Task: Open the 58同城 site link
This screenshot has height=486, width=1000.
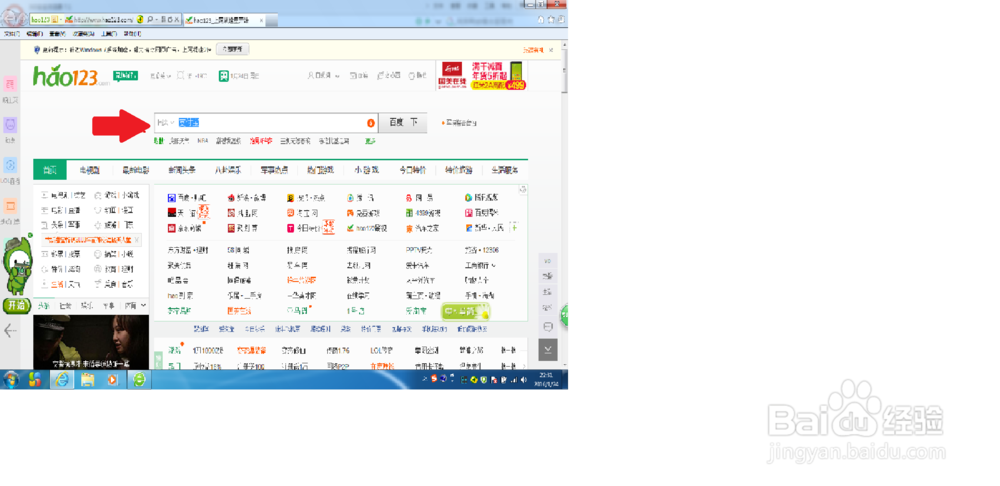Action: pyautogui.click(x=238, y=250)
